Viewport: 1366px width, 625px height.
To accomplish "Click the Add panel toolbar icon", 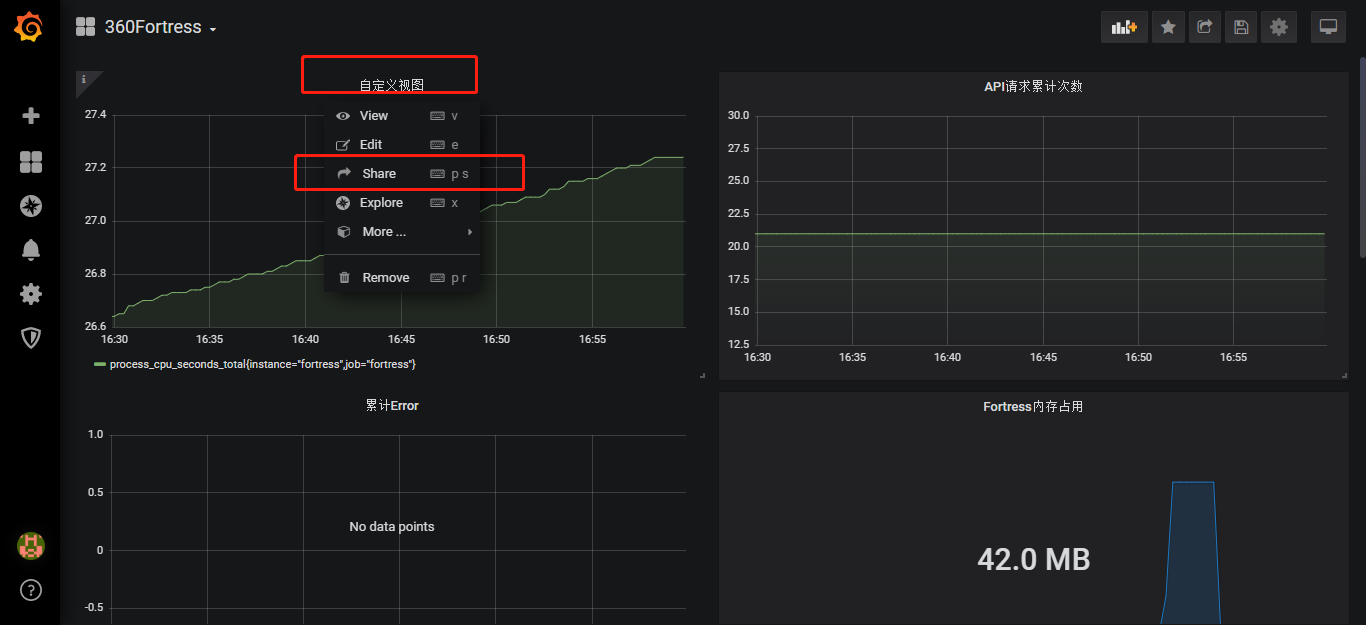I will [1124, 27].
